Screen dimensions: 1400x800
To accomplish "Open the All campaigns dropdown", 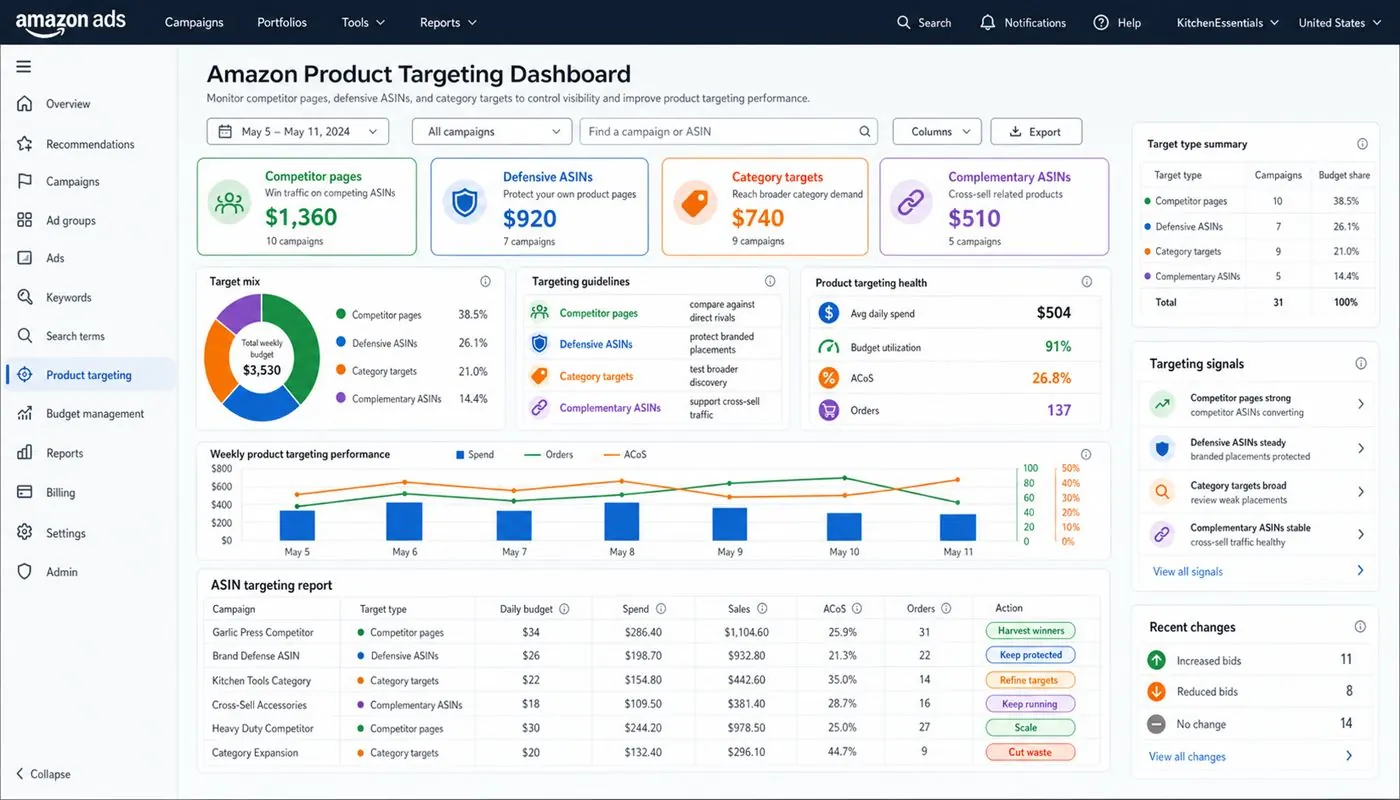I will [x=492, y=131].
